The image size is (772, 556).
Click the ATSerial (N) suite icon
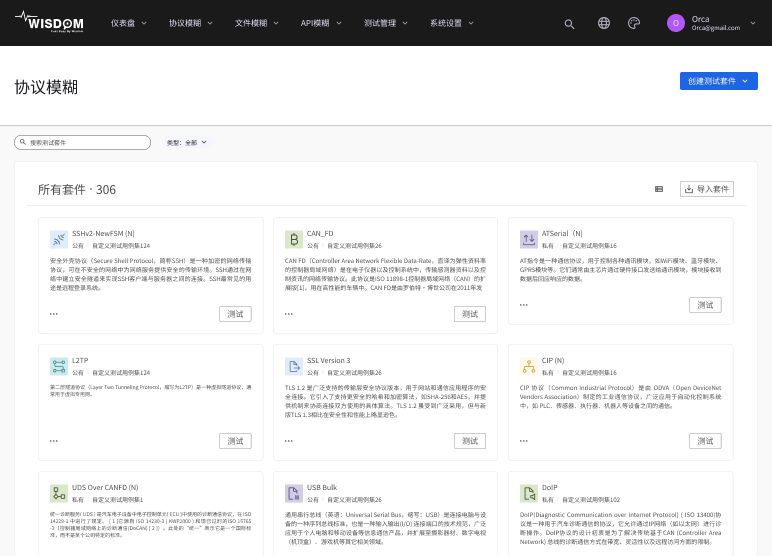(529, 239)
